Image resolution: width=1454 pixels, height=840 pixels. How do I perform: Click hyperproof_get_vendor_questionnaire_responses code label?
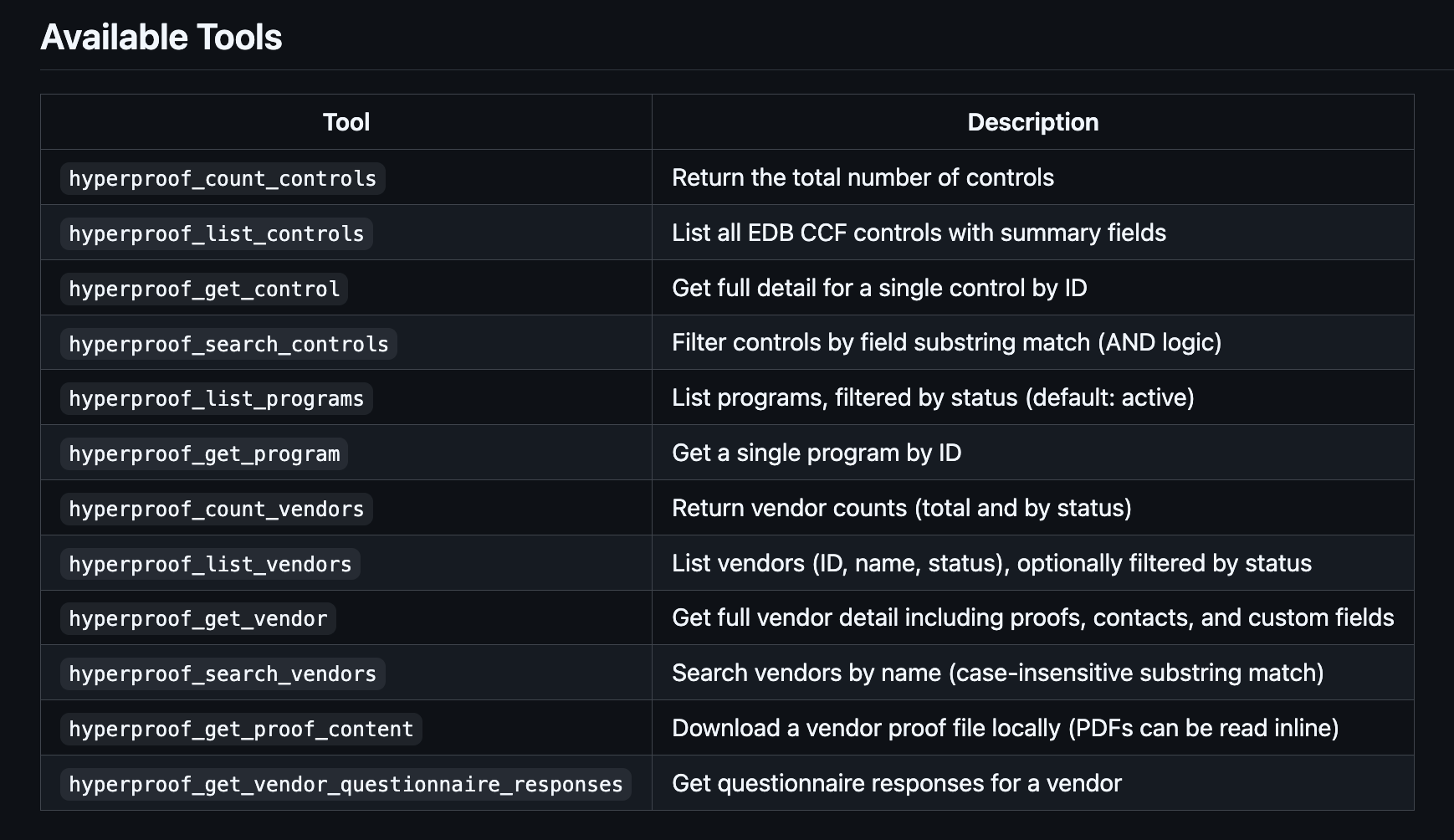click(346, 784)
